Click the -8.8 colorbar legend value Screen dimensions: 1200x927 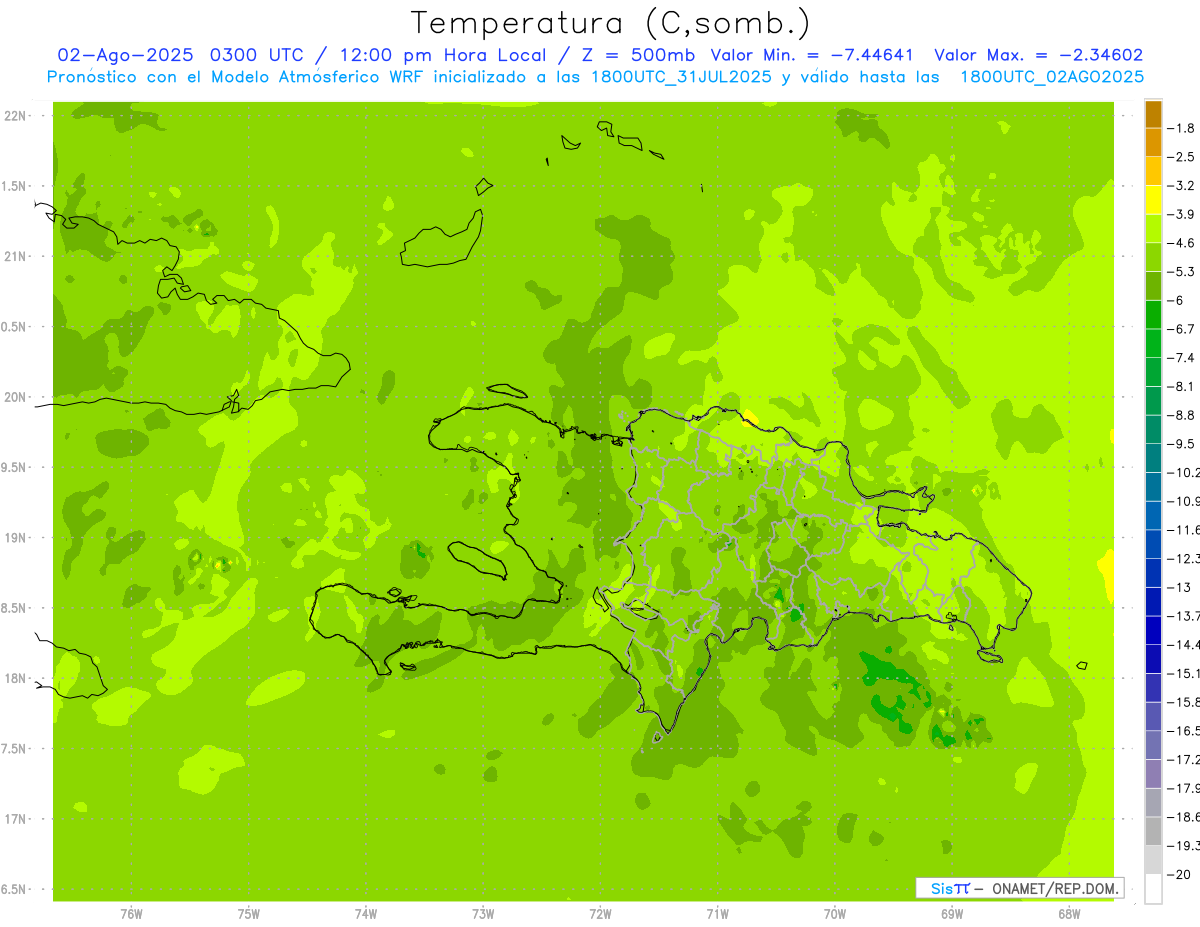[1181, 415]
